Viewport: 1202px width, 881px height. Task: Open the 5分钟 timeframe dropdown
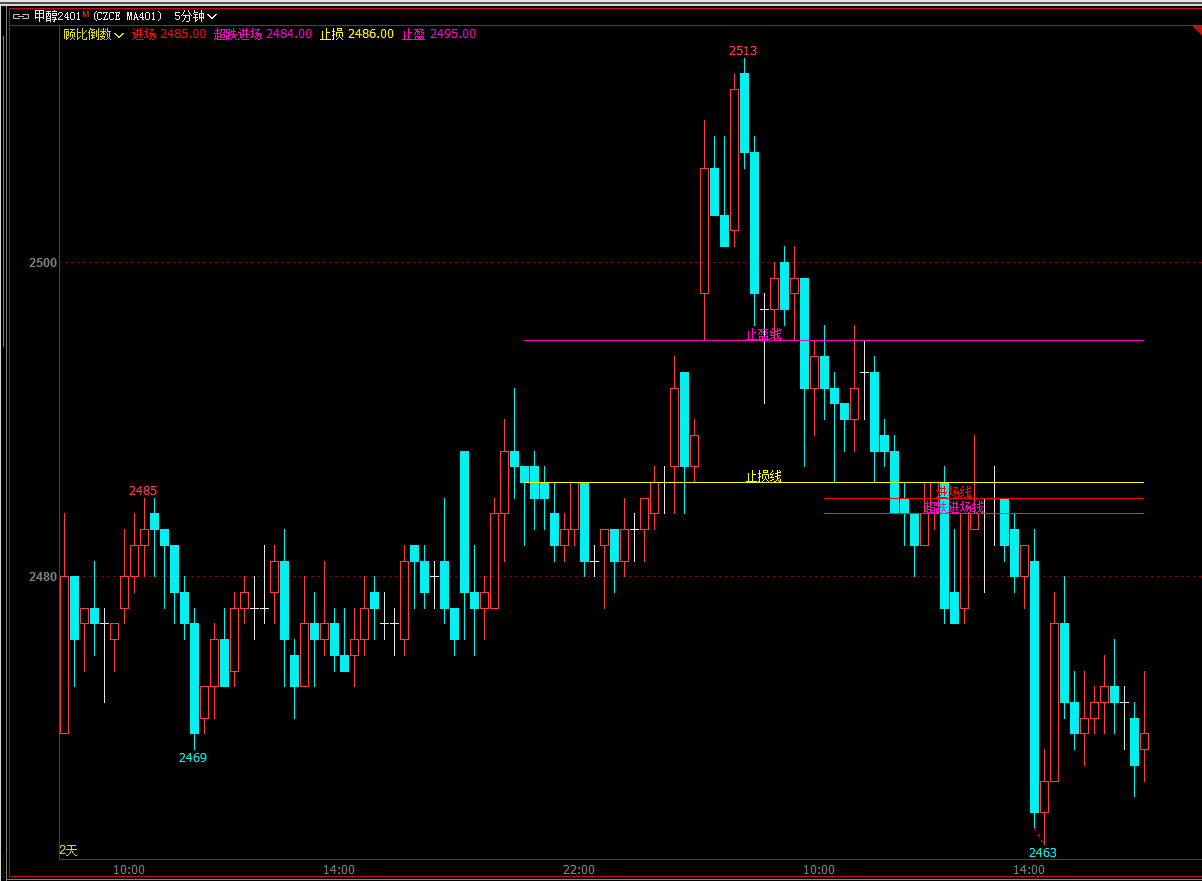[195, 16]
